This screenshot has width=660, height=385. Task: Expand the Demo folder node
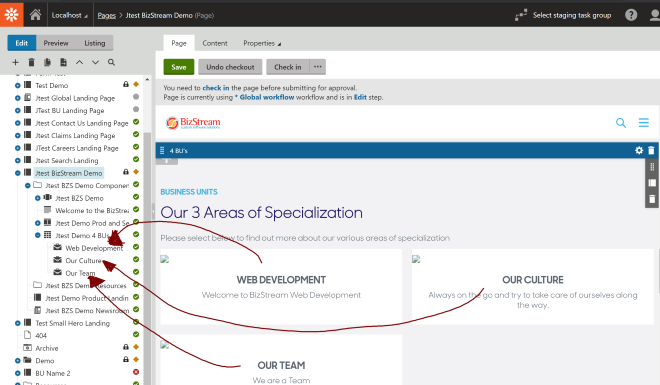point(18,361)
